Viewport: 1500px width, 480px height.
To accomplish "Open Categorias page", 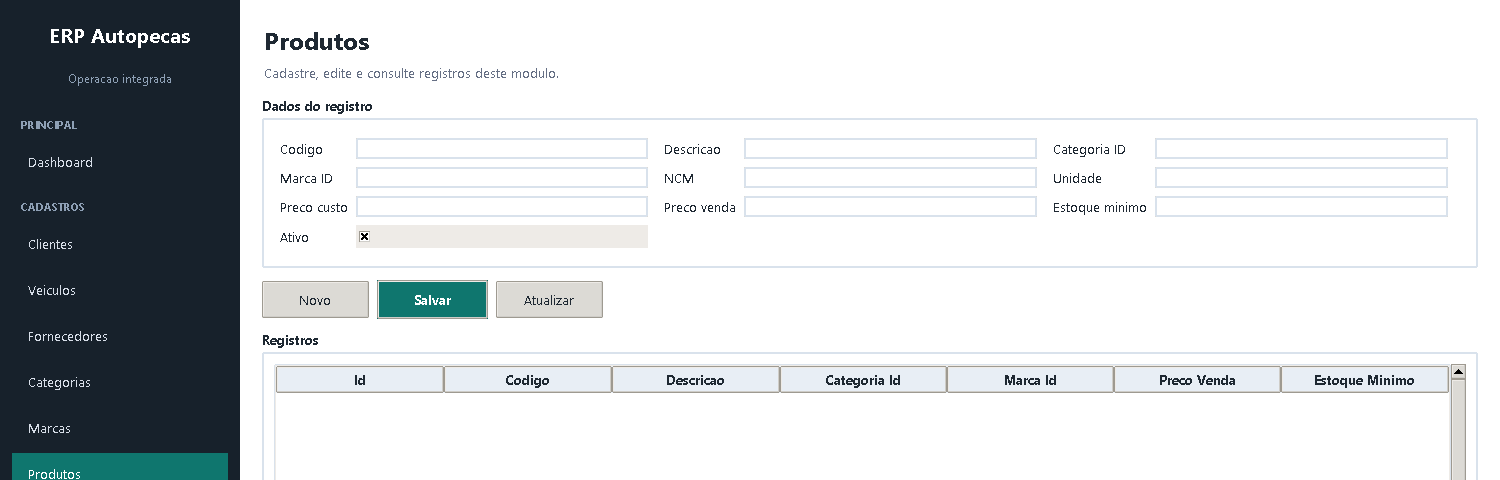I will [120, 382].
